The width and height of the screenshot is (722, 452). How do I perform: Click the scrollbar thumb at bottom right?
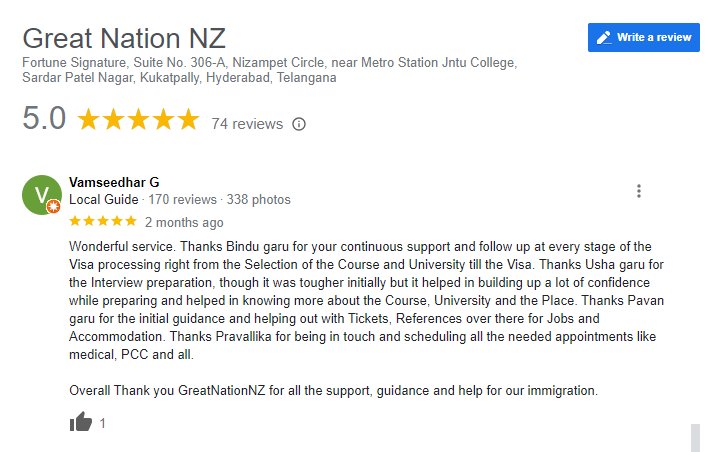(694, 437)
